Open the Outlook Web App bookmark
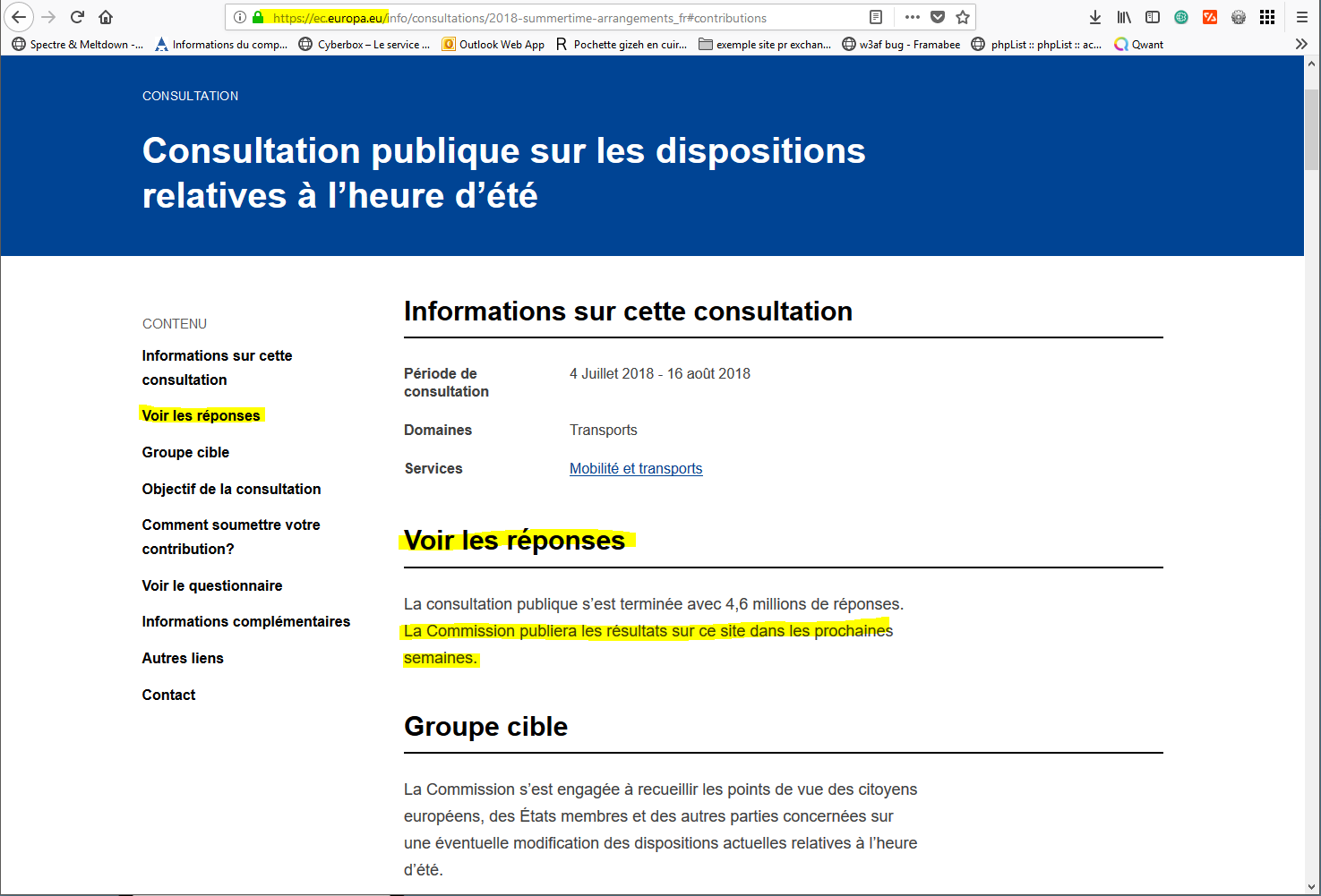Viewport: 1321px width, 896px height. tap(493, 44)
